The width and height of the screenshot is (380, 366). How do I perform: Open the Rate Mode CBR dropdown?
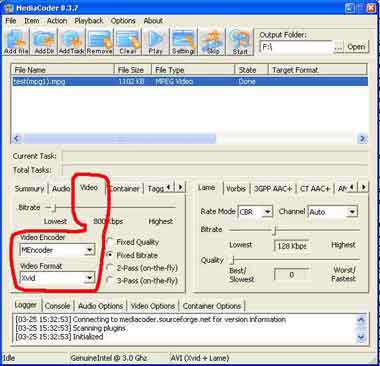click(267, 212)
